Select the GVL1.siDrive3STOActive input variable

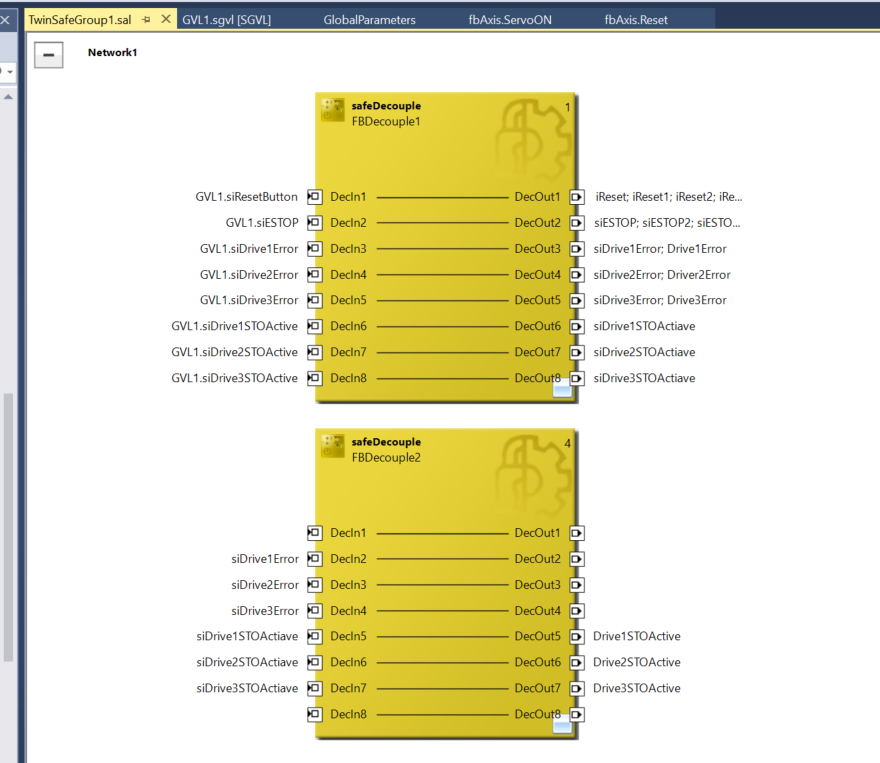click(x=235, y=378)
